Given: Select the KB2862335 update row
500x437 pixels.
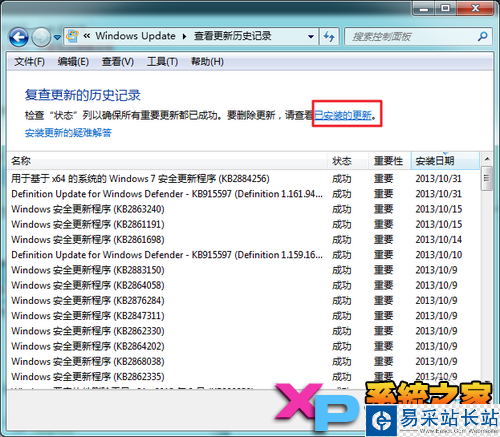Looking at the screenshot, I should pos(244,377).
